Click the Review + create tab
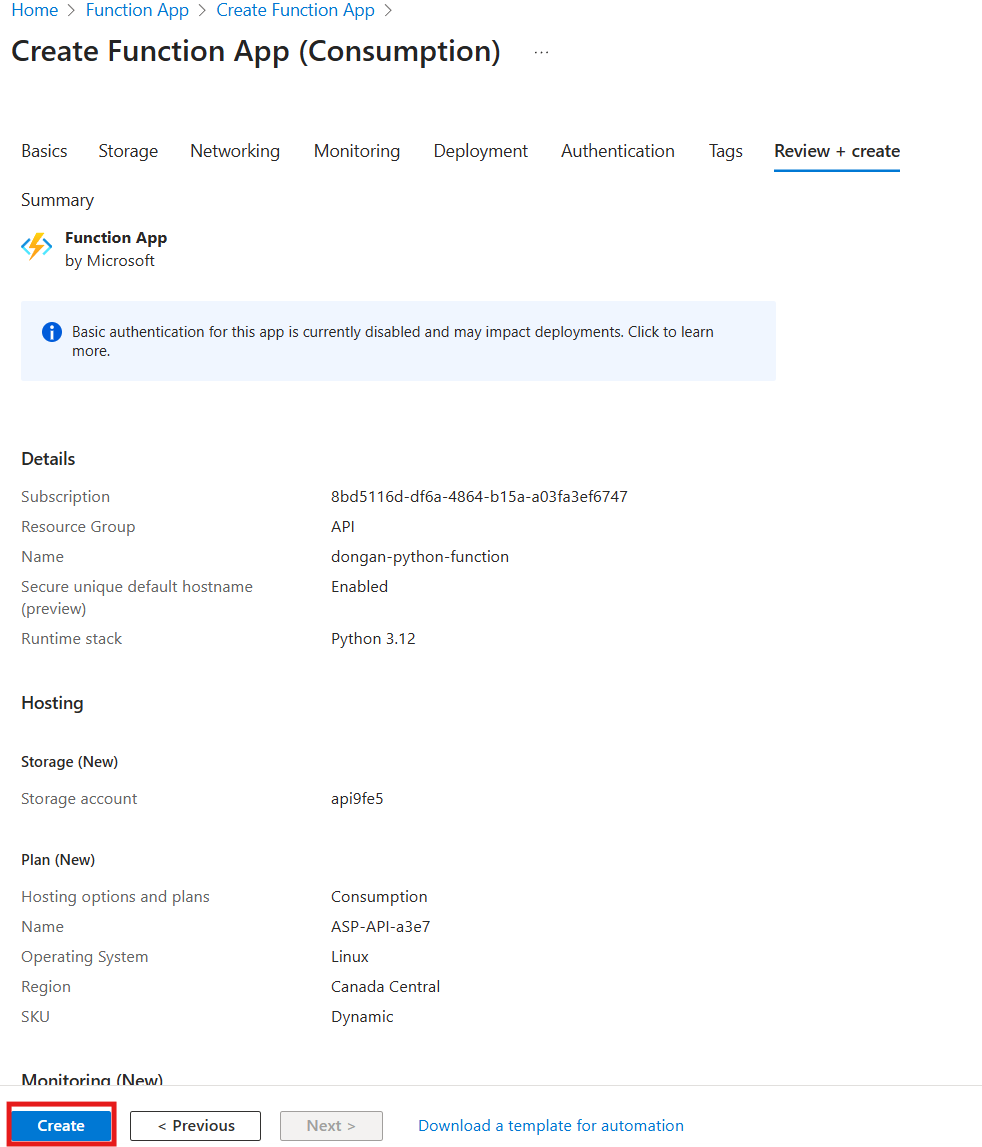This screenshot has height=1147, width=982. point(837,151)
